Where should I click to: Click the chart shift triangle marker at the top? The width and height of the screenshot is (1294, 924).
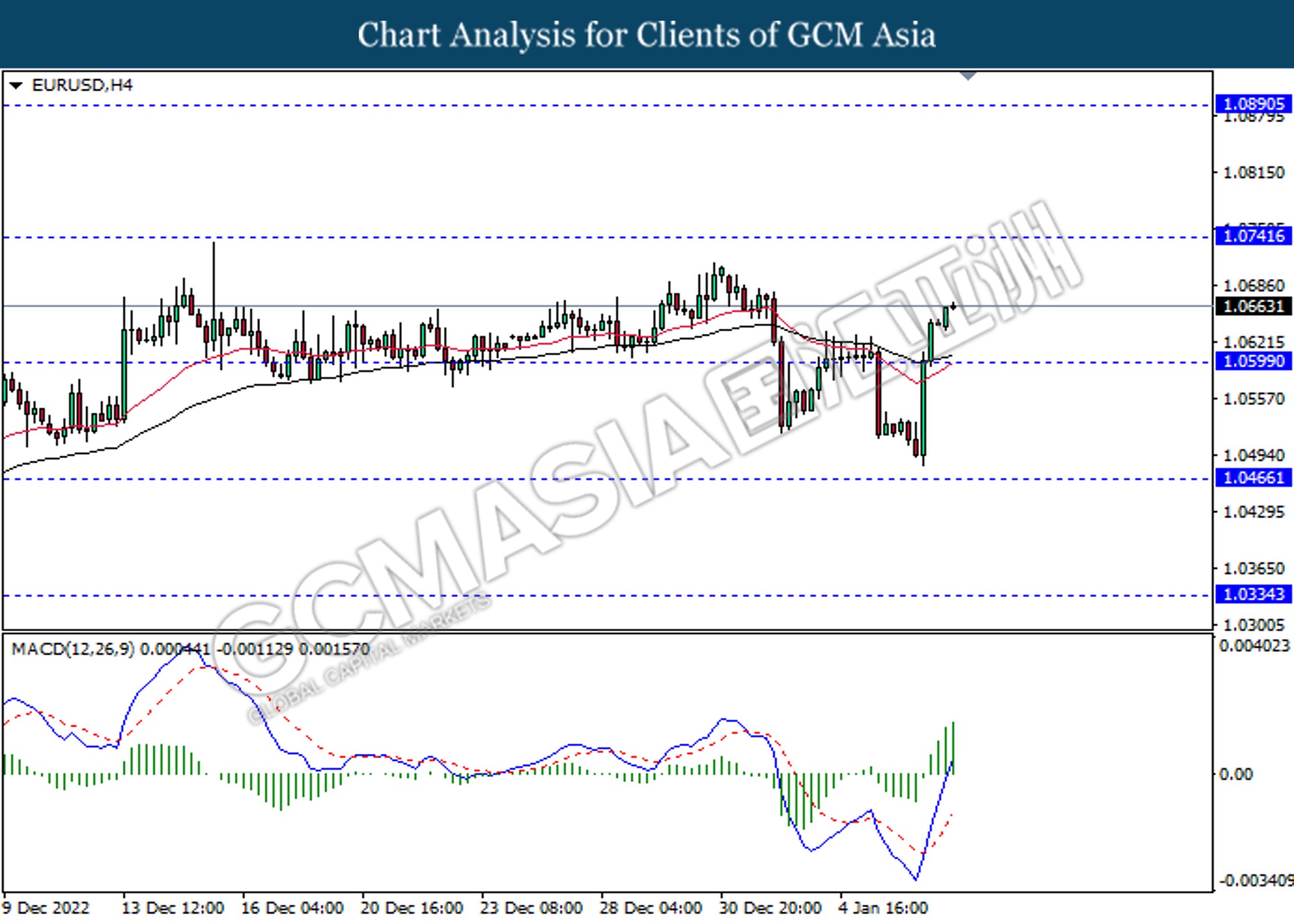(x=968, y=76)
